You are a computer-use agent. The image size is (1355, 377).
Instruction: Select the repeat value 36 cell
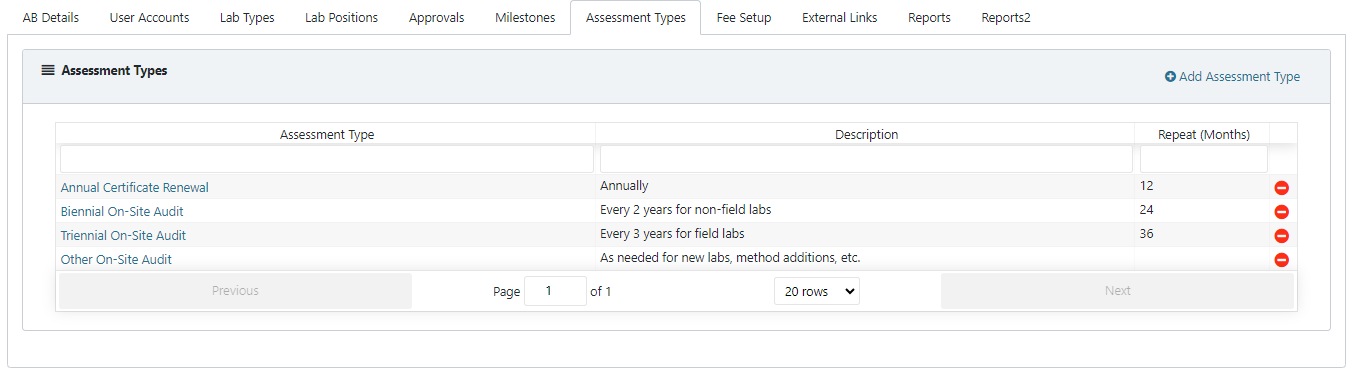(x=1202, y=234)
